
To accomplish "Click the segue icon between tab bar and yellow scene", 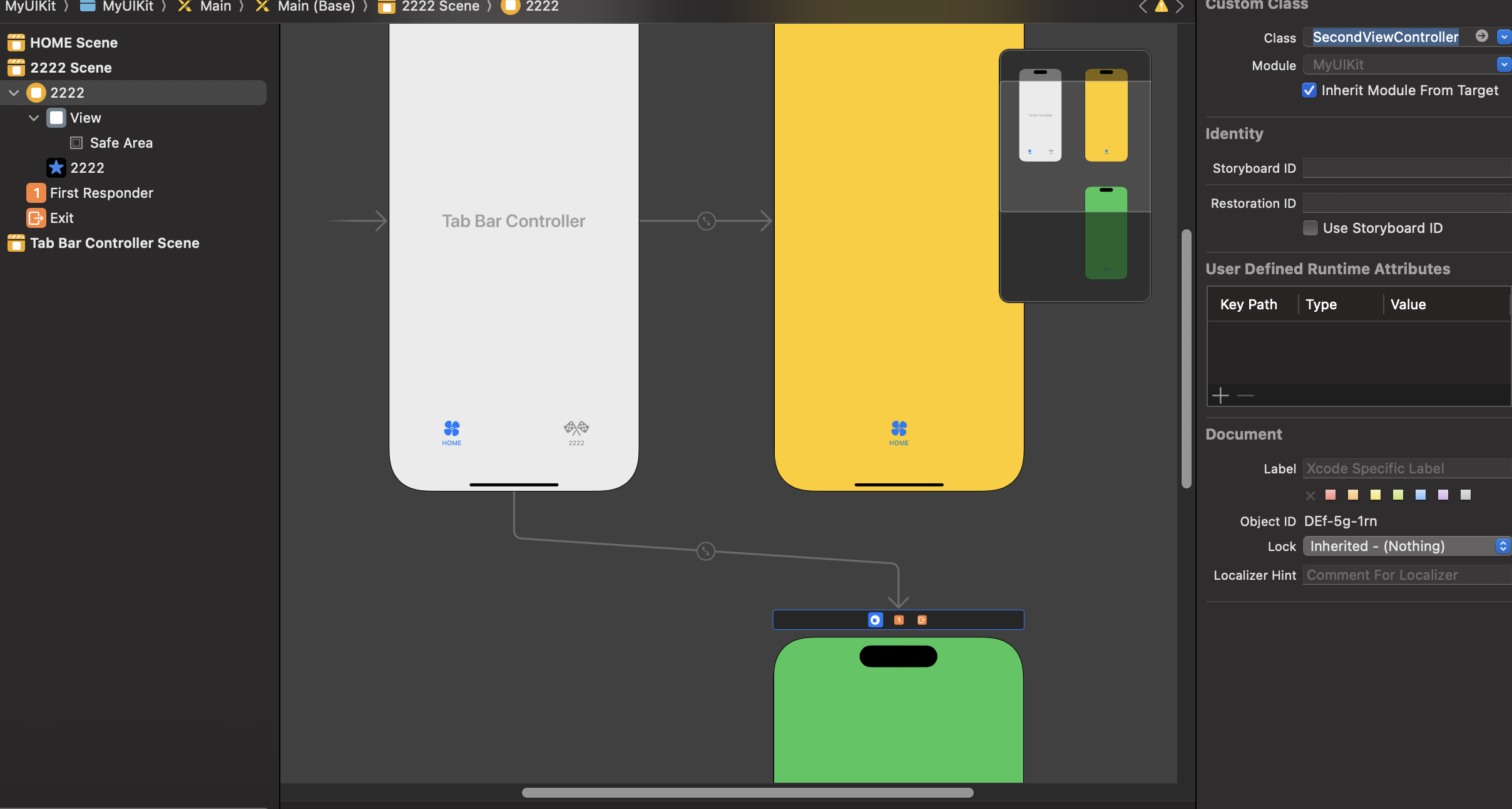I will tap(706, 221).
